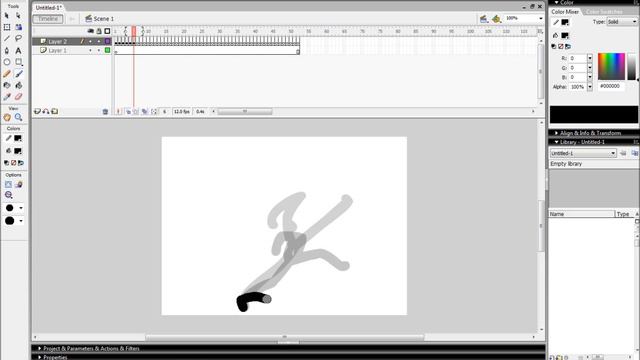Click Lock All Layers padlock icon
The image size is (640, 360).
tap(99, 31)
